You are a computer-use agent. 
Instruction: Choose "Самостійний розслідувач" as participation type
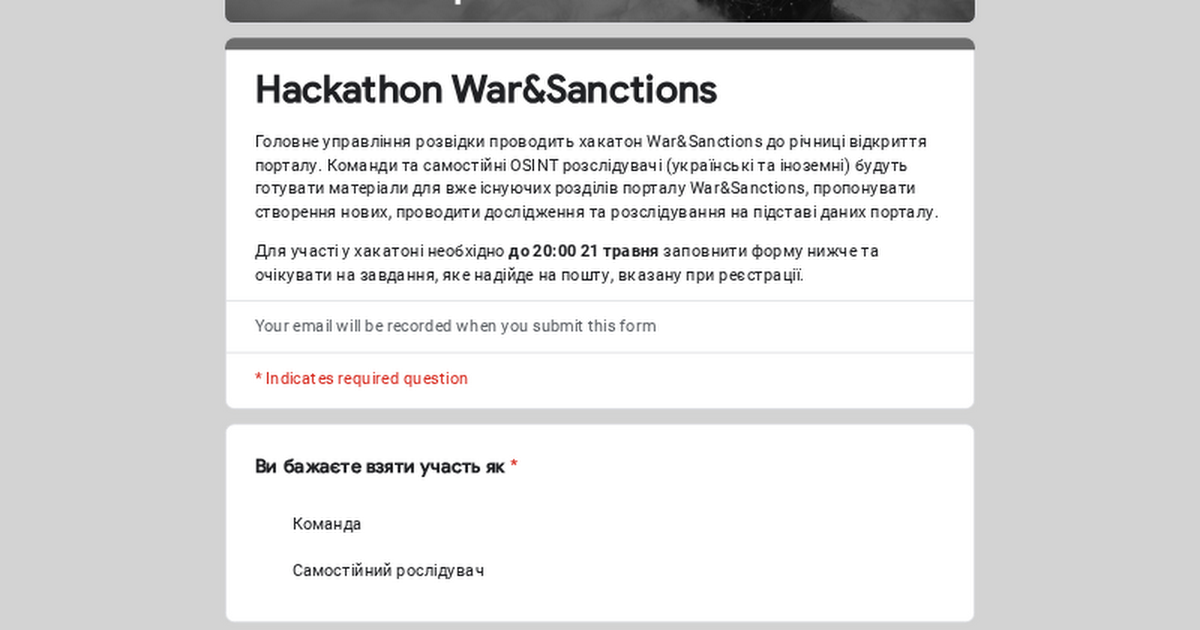point(388,571)
